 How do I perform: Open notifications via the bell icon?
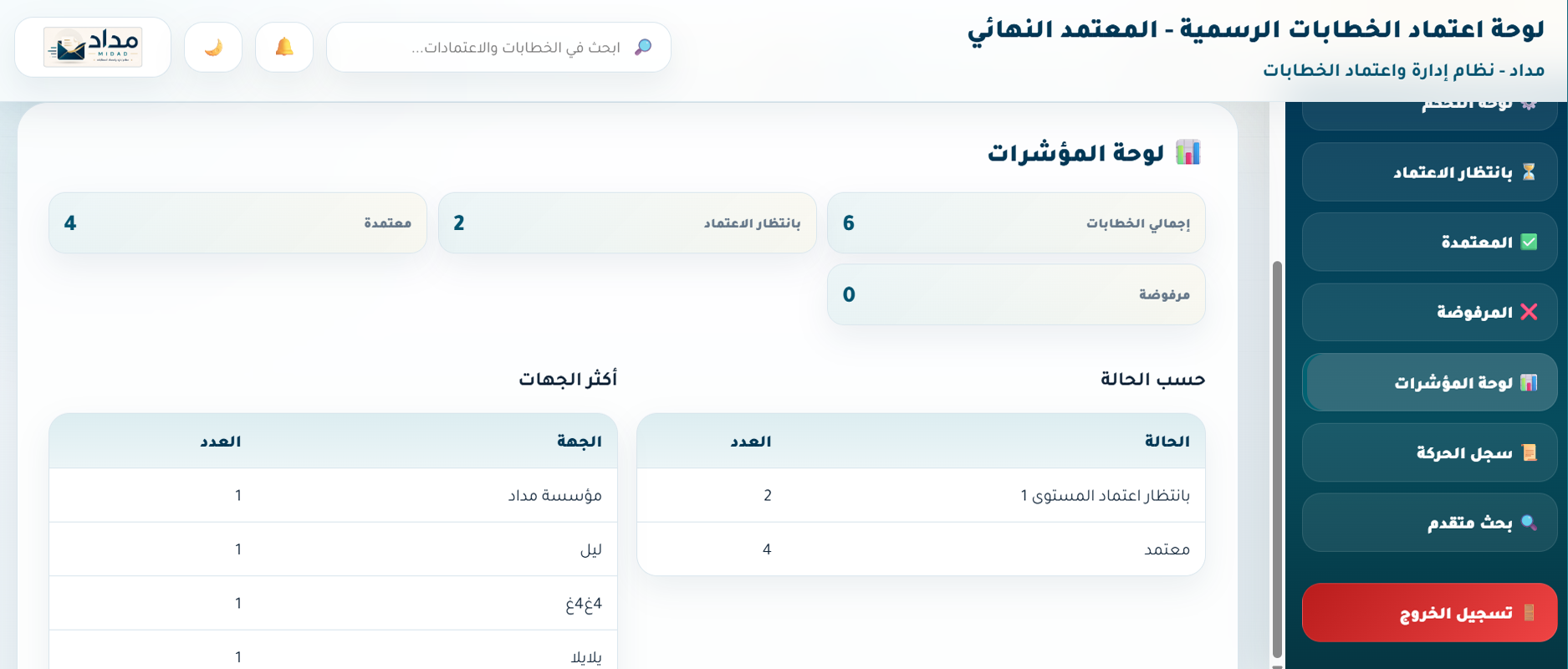(284, 47)
